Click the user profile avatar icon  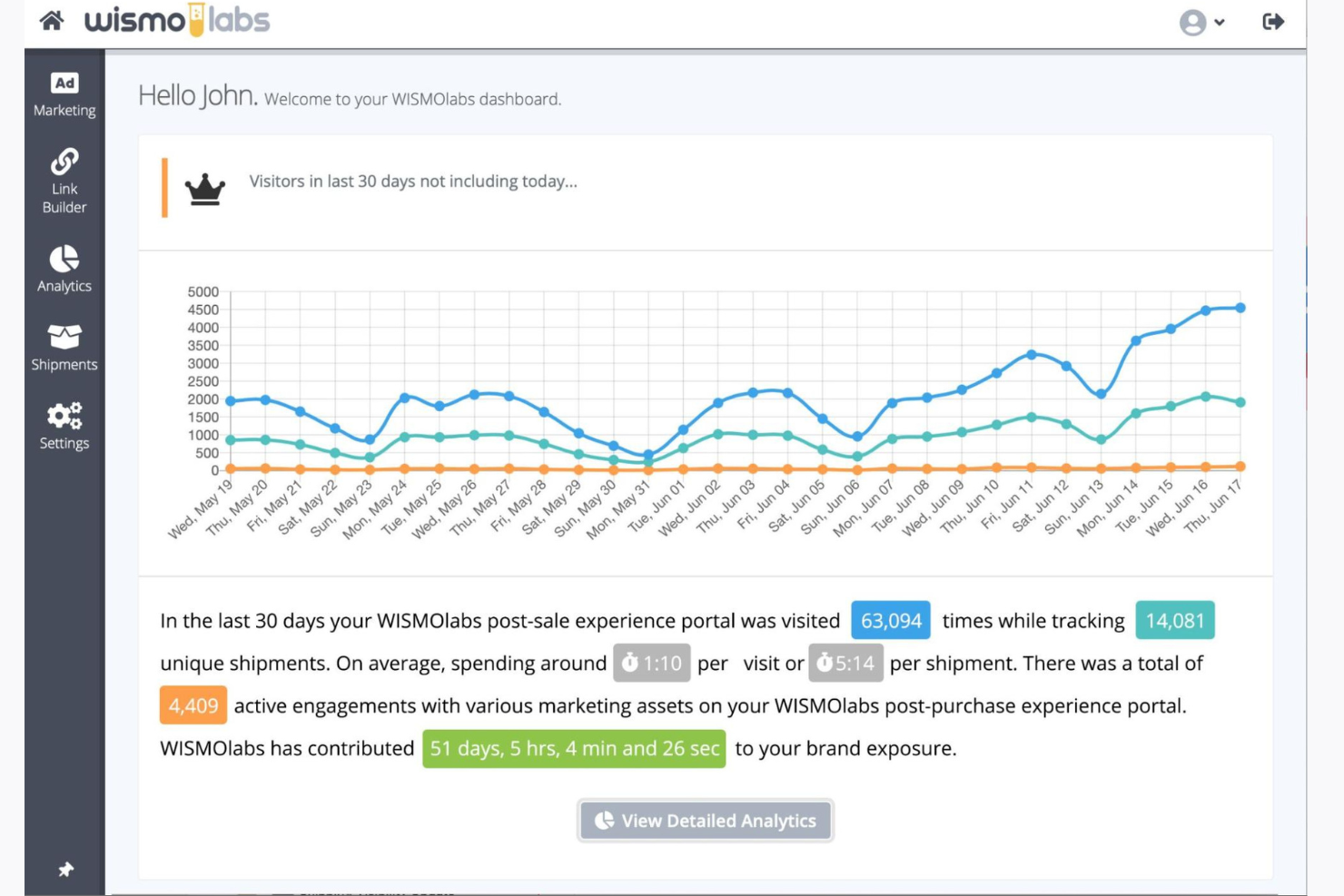pyautogui.click(x=1192, y=22)
